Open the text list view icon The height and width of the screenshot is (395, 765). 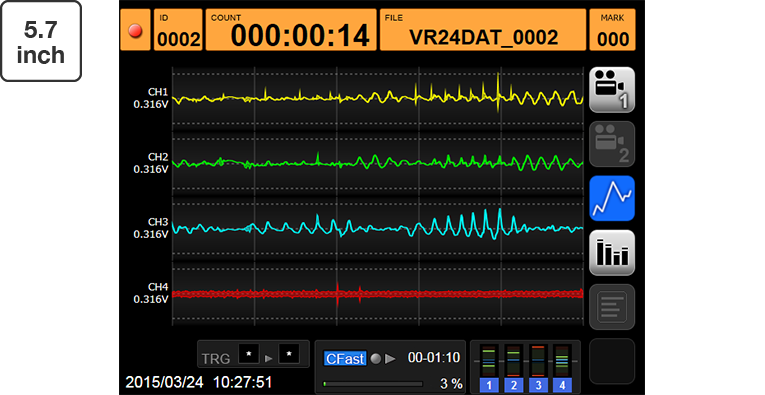tap(612, 307)
